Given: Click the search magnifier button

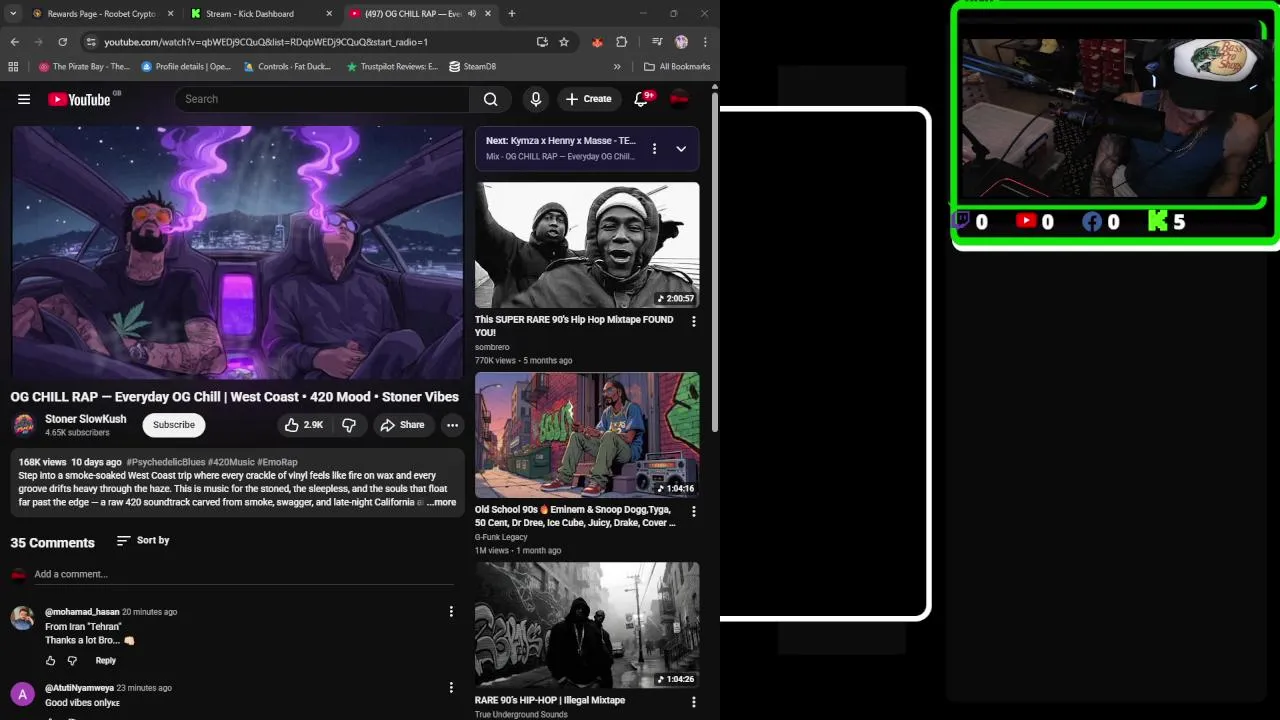Looking at the screenshot, I should (490, 99).
